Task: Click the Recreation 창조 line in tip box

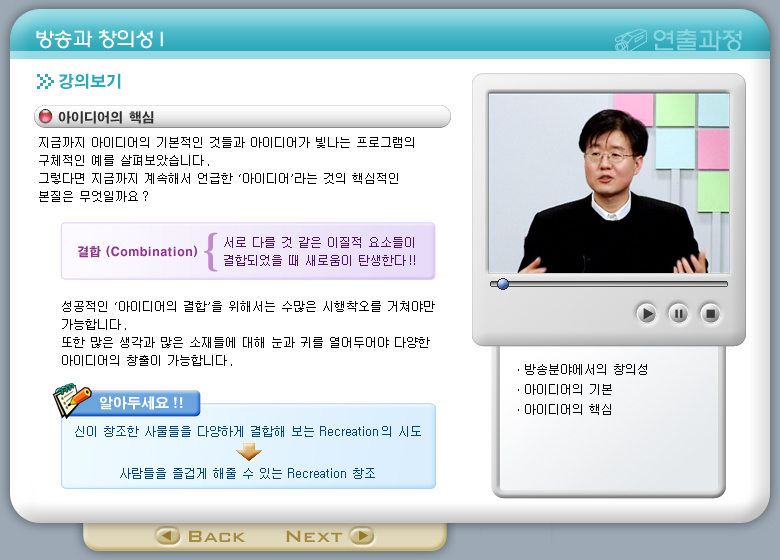Action: [248, 473]
